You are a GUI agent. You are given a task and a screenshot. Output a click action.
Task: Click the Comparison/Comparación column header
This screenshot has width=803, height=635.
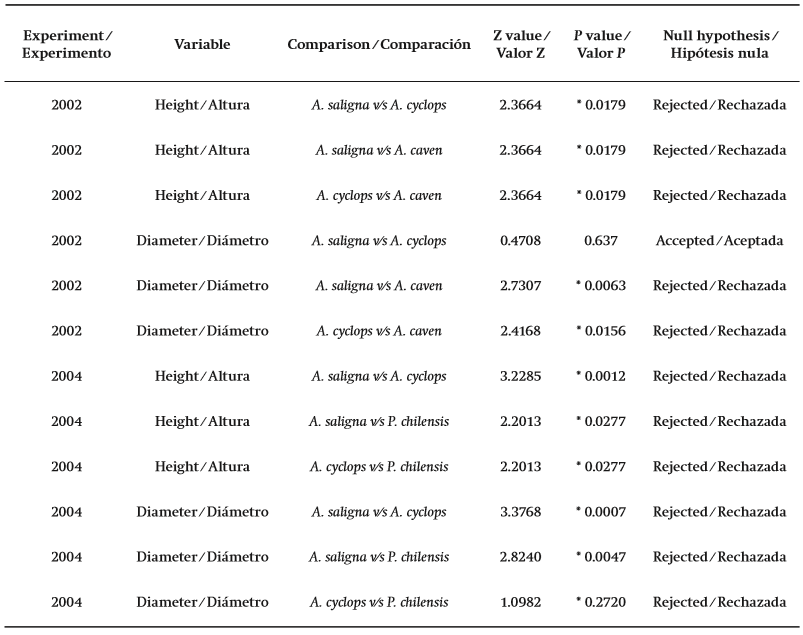379,45
